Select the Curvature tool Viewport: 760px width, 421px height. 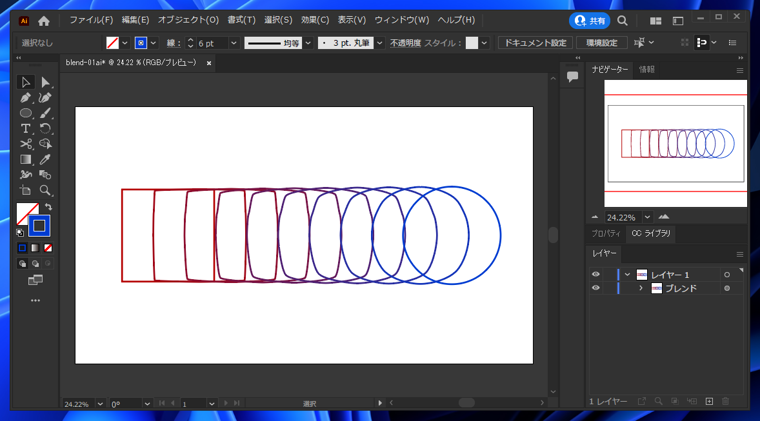pyautogui.click(x=45, y=98)
